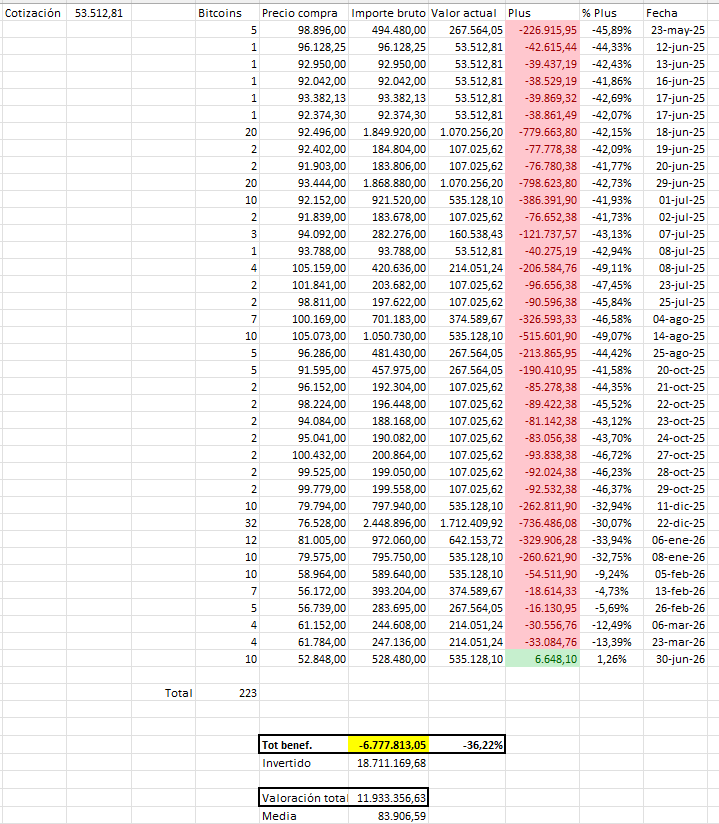
Task: Click the red Plus cell -226.915,95
Action: (542, 30)
